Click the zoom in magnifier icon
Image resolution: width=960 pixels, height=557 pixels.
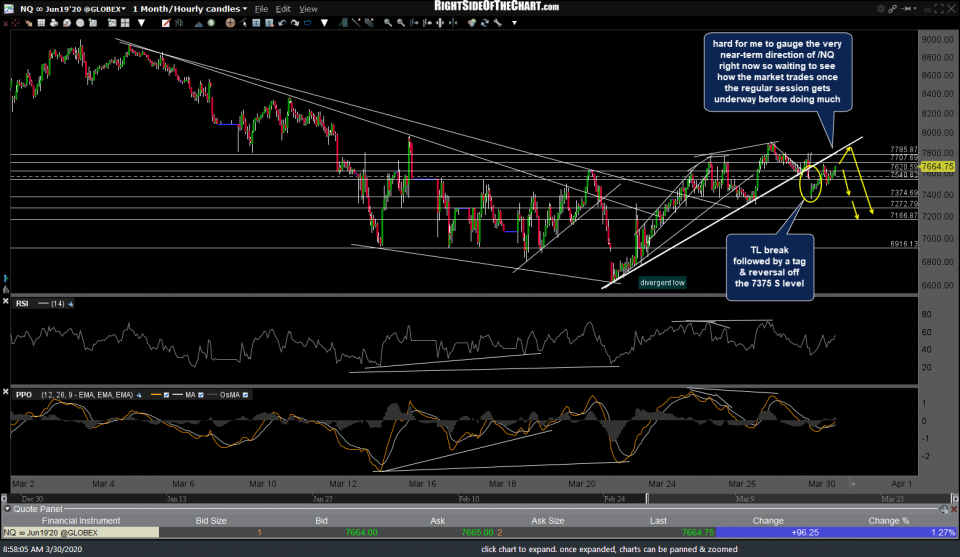coord(388,23)
